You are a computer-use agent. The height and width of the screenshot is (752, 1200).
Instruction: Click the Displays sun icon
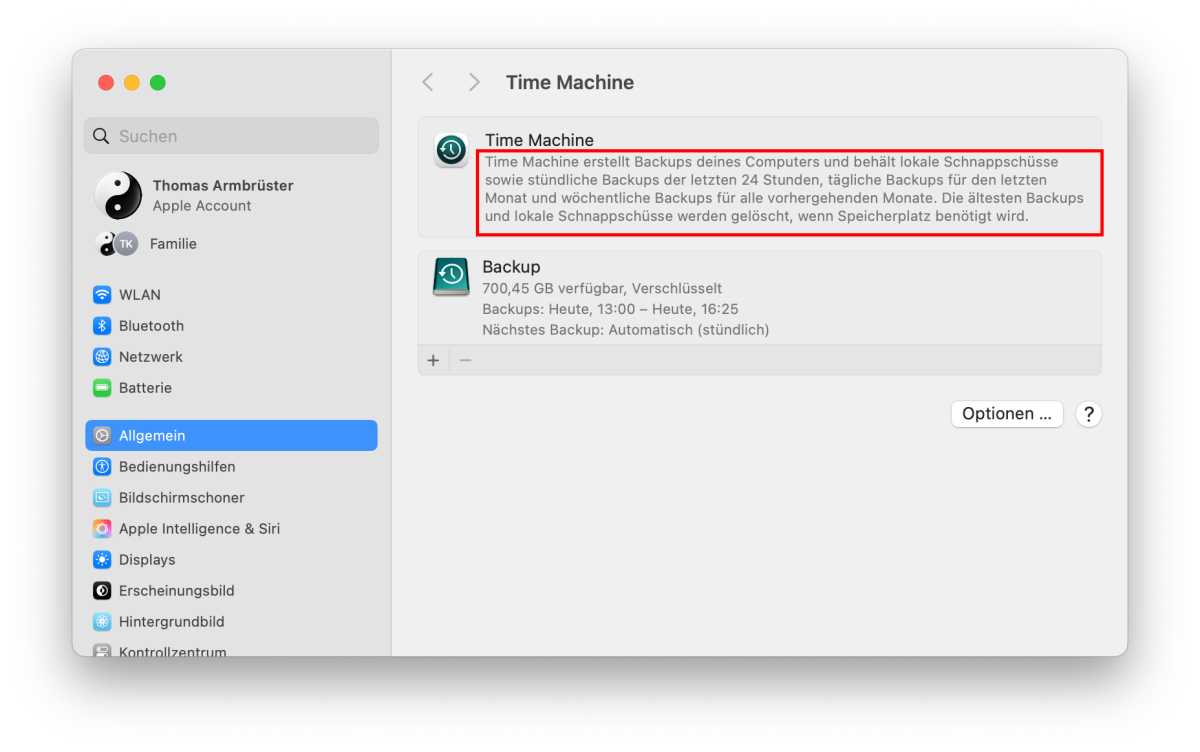102,560
